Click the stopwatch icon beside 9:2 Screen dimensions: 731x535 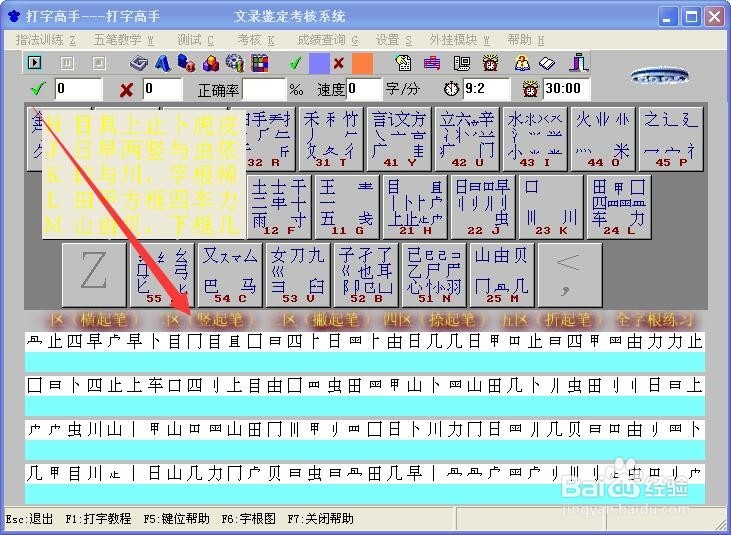(x=451, y=89)
